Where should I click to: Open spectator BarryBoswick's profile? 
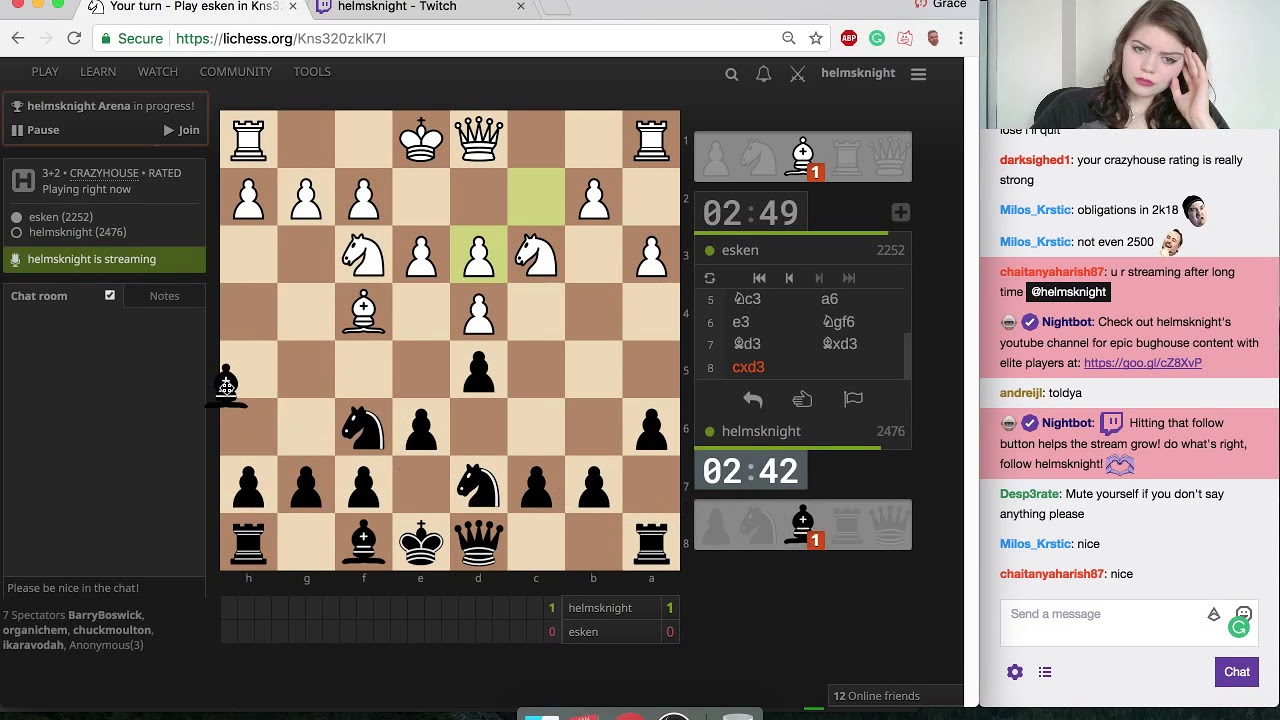coord(105,615)
